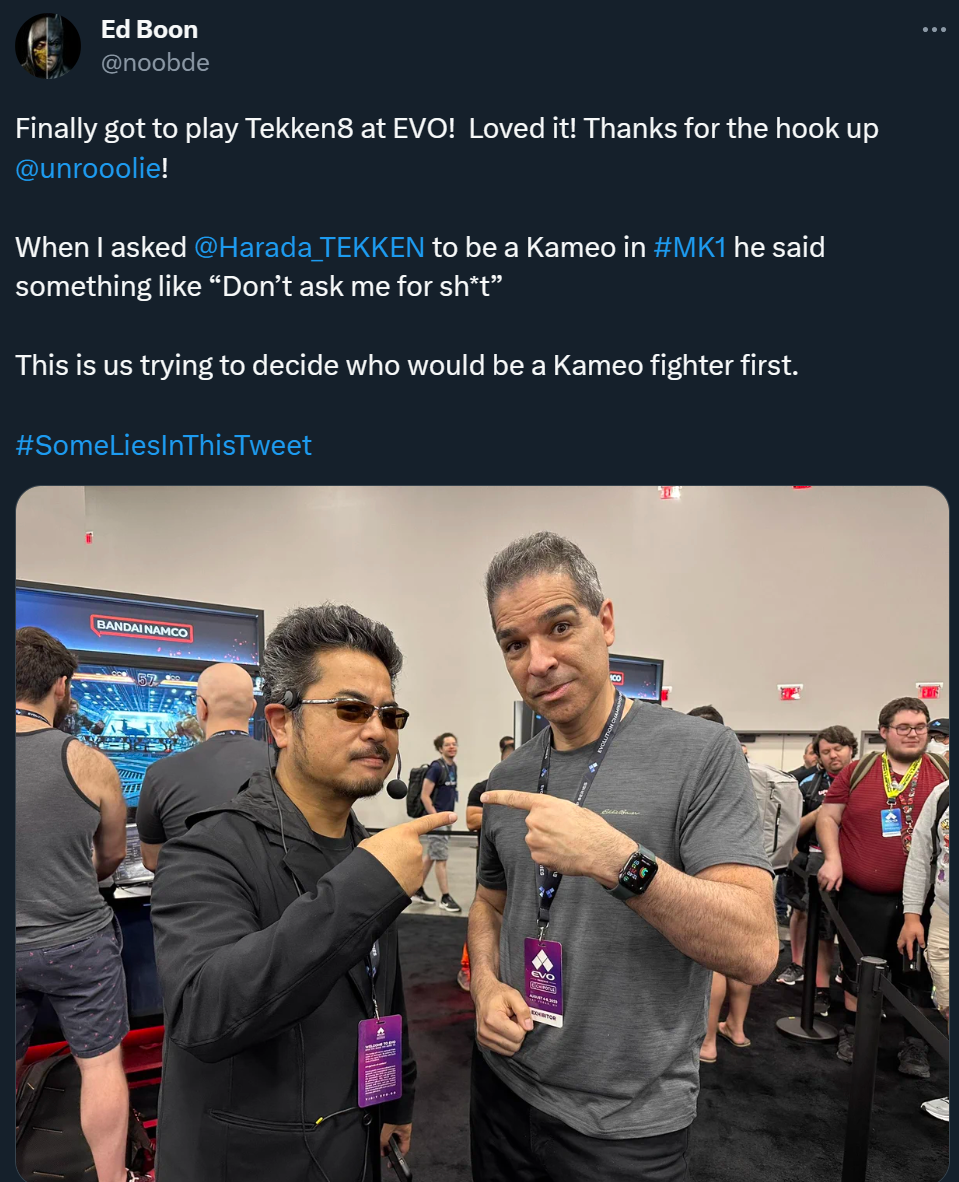Image resolution: width=959 pixels, height=1182 pixels.
Task: Open the @noobde handle link
Action: click(155, 62)
